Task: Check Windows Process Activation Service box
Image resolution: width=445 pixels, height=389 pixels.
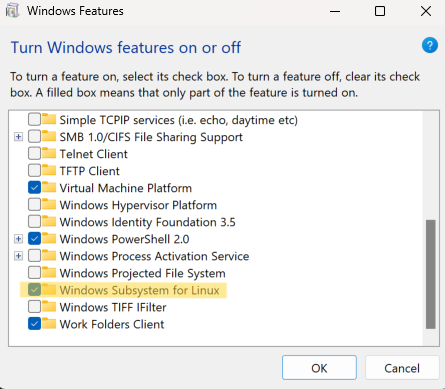Action: tap(34, 256)
